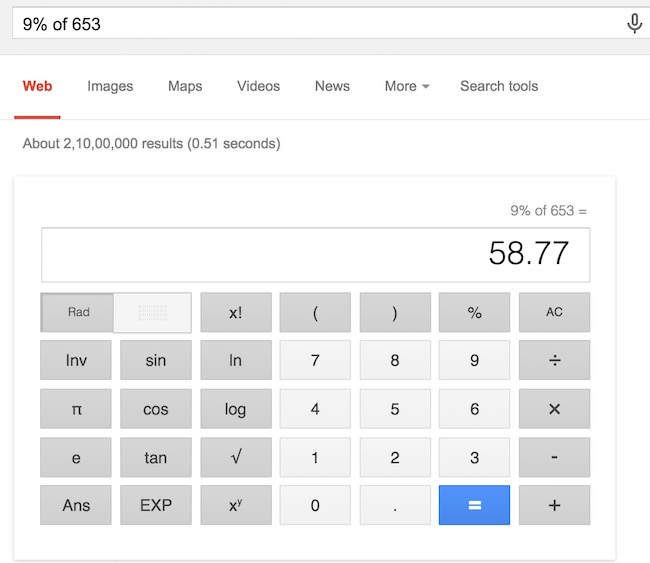Toggle the Deg angle mode option
The image size is (650, 563).
[152, 312]
